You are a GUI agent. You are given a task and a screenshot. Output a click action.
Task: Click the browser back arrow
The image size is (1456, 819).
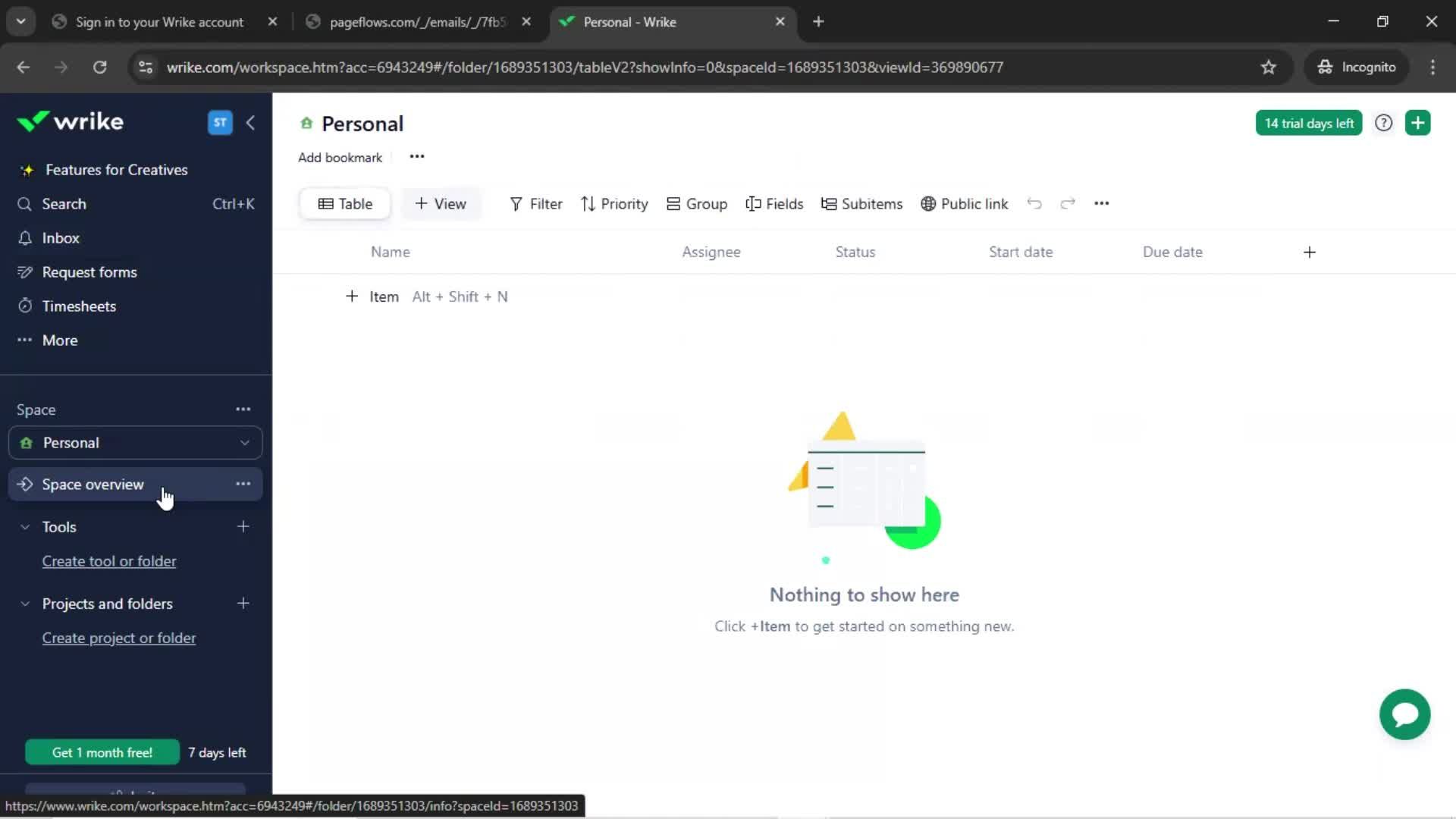coord(24,67)
